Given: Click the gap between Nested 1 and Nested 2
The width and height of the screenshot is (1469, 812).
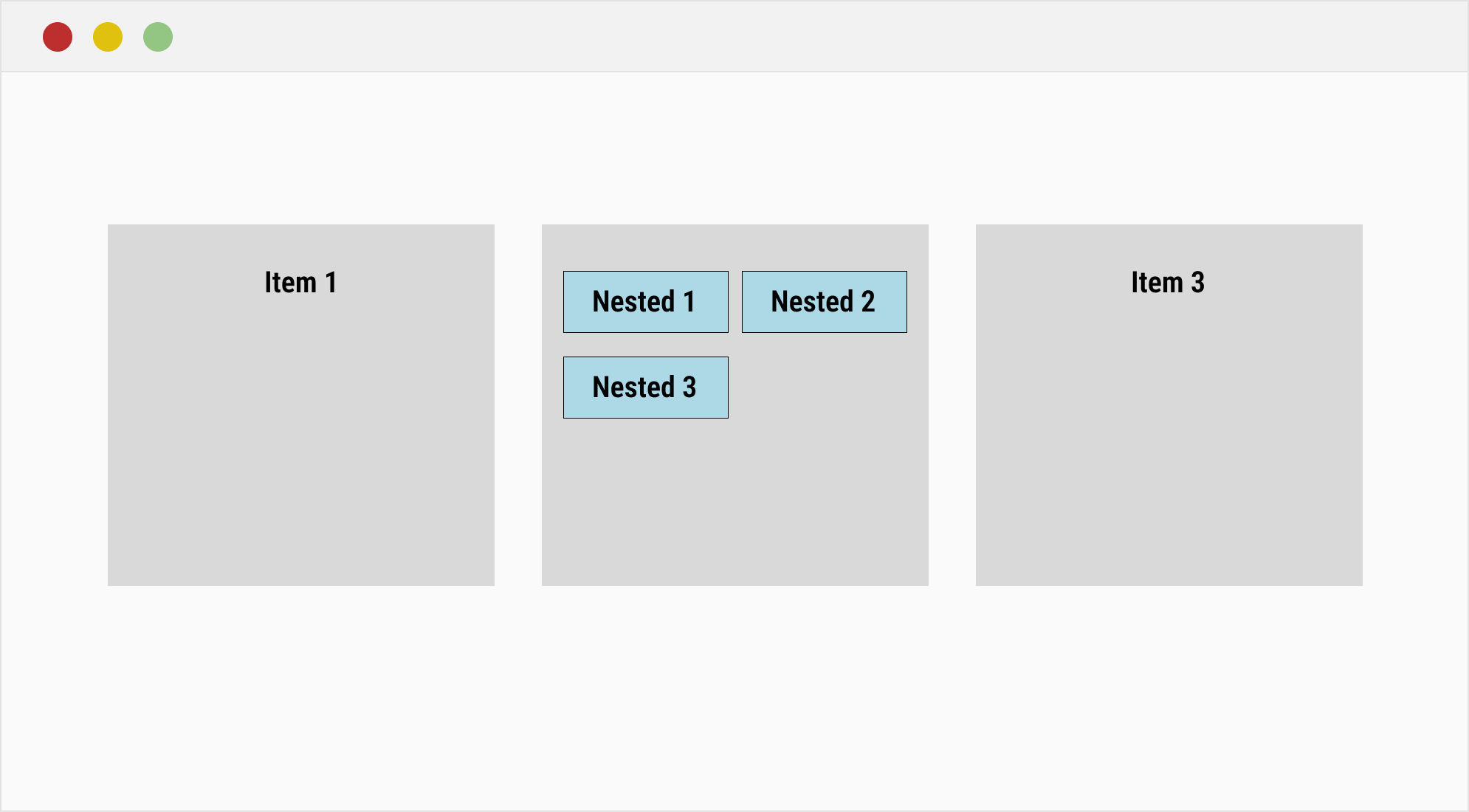Looking at the screenshot, I should click(x=735, y=301).
